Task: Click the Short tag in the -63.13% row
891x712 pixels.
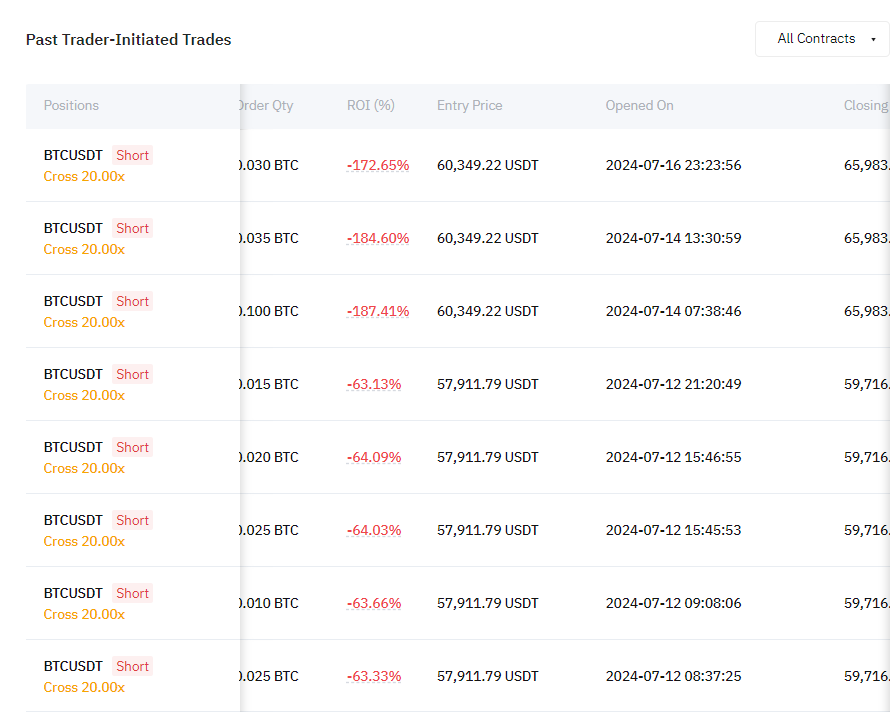Action: tap(132, 374)
